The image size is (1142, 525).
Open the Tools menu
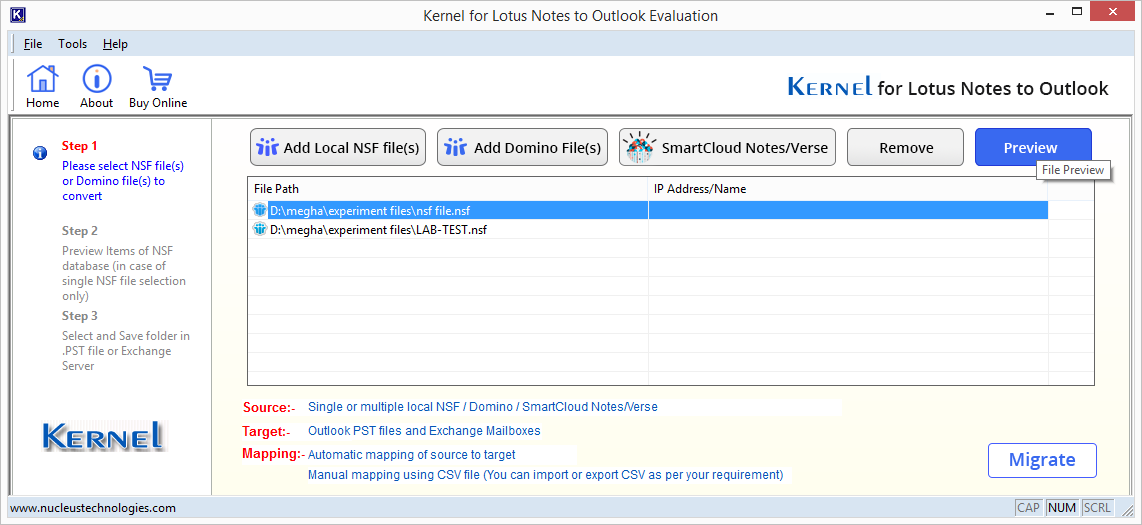pos(73,44)
